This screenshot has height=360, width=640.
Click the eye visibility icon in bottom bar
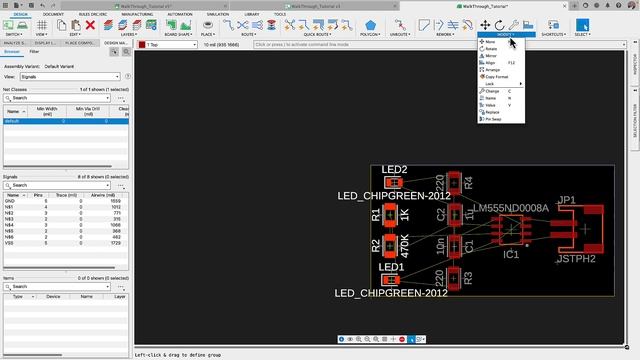pos(350,339)
